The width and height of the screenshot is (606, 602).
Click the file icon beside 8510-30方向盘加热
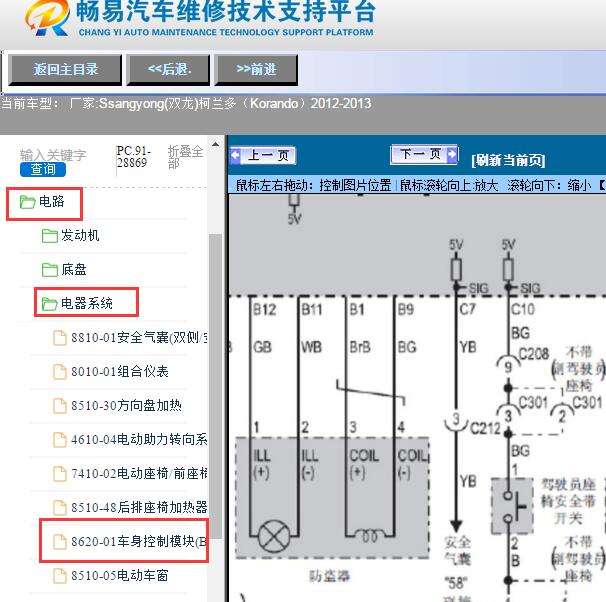pyautogui.click(x=60, y=406)
